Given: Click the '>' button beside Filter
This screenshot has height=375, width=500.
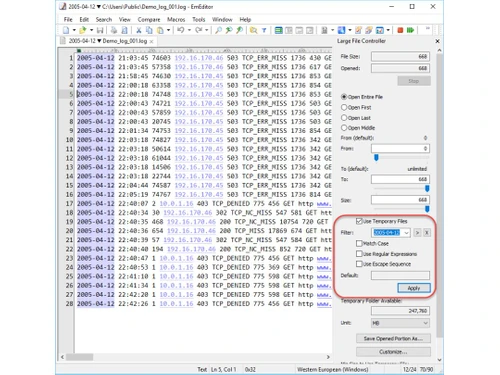Looking at the screenshot, I should 417,233.
